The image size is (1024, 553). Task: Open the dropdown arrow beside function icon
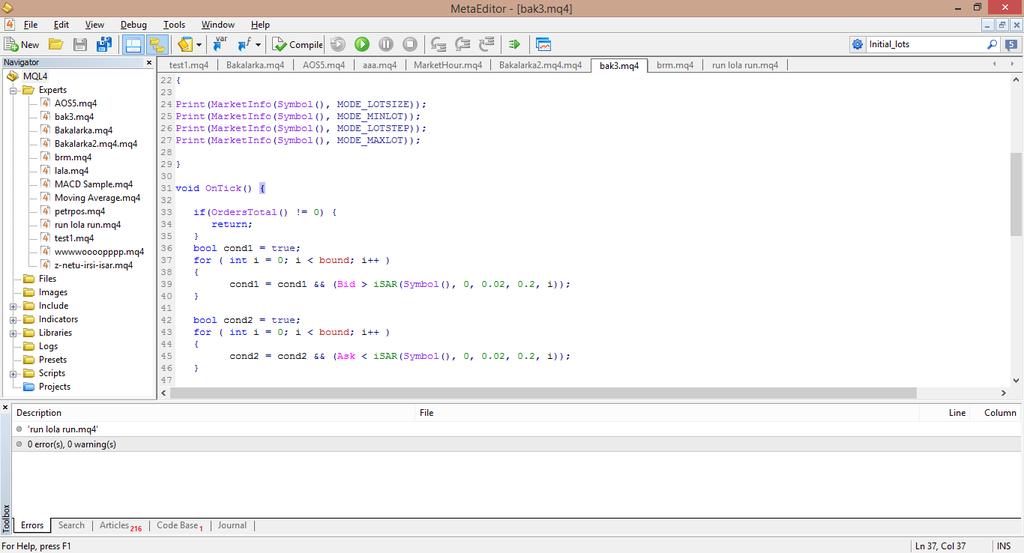[258, 44]
